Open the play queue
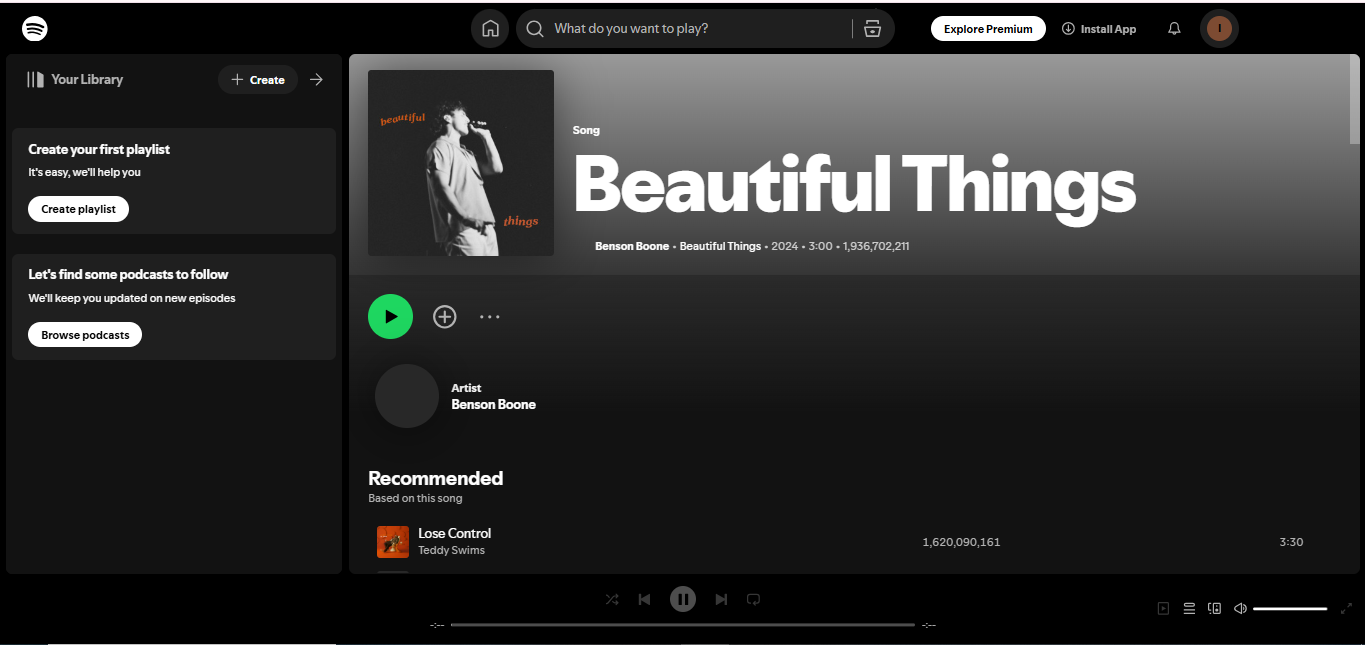The height and width of the screenshot is (645, 1365). click(1189, 608)
